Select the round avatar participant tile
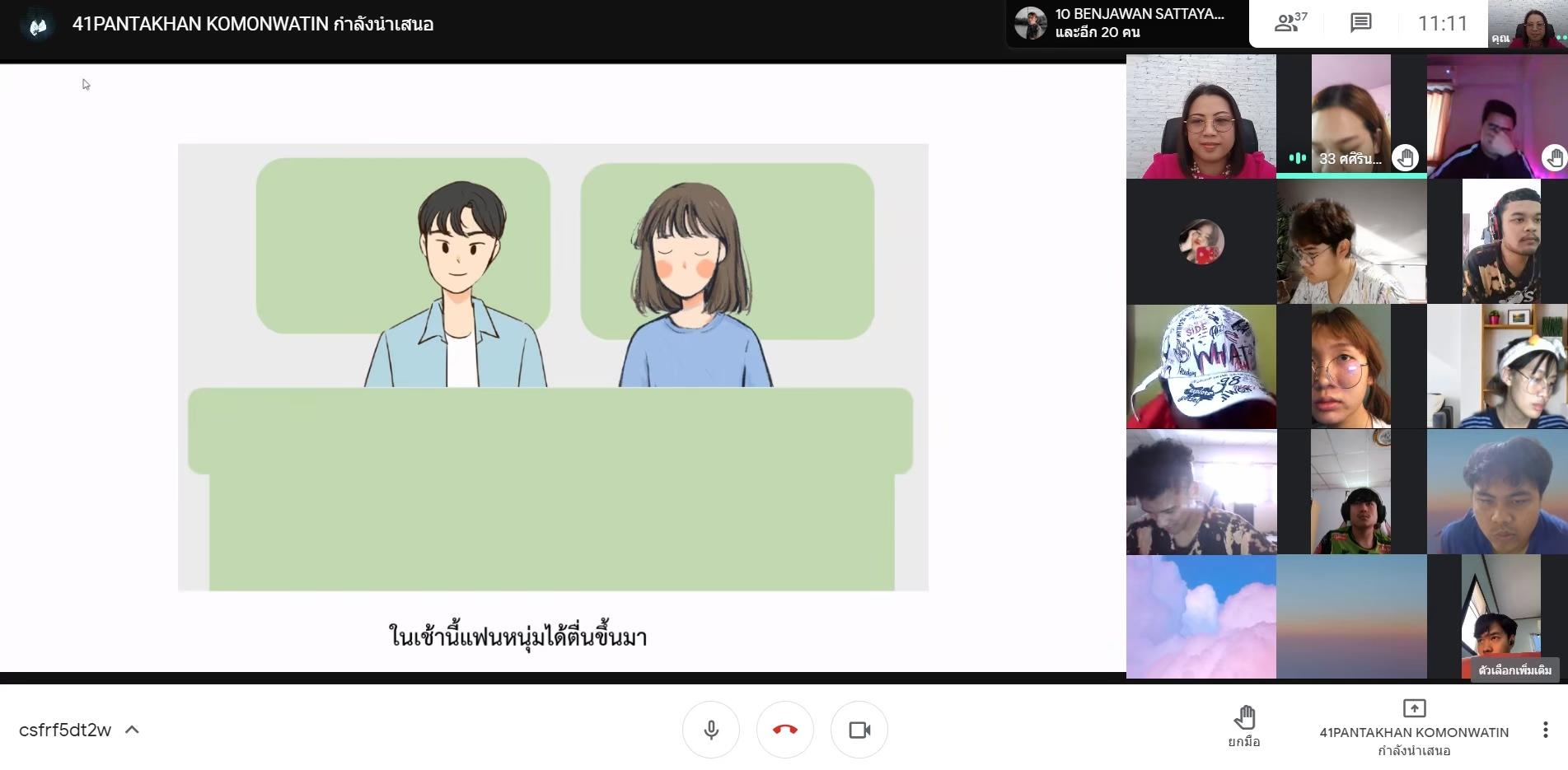Screen dimensions: 1568x770 point(1201,242)
